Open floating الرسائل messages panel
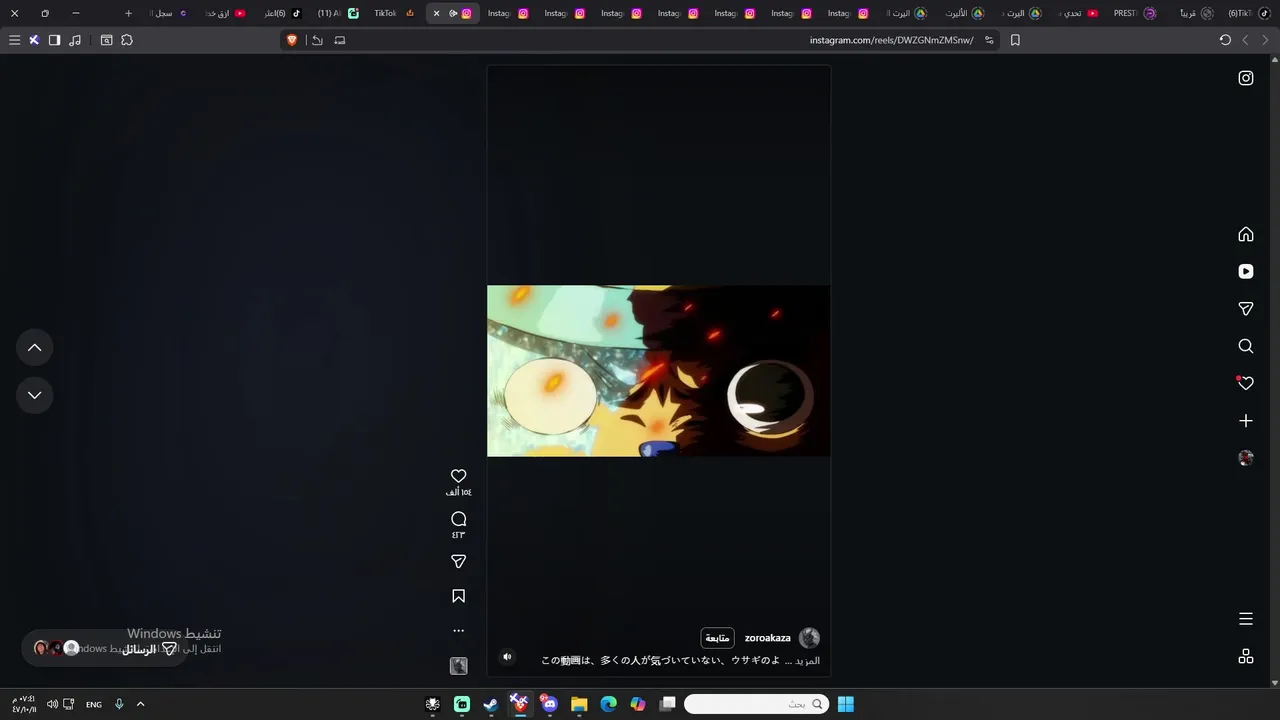Screen dimensions: 1280x720 [x=104, y=648]
